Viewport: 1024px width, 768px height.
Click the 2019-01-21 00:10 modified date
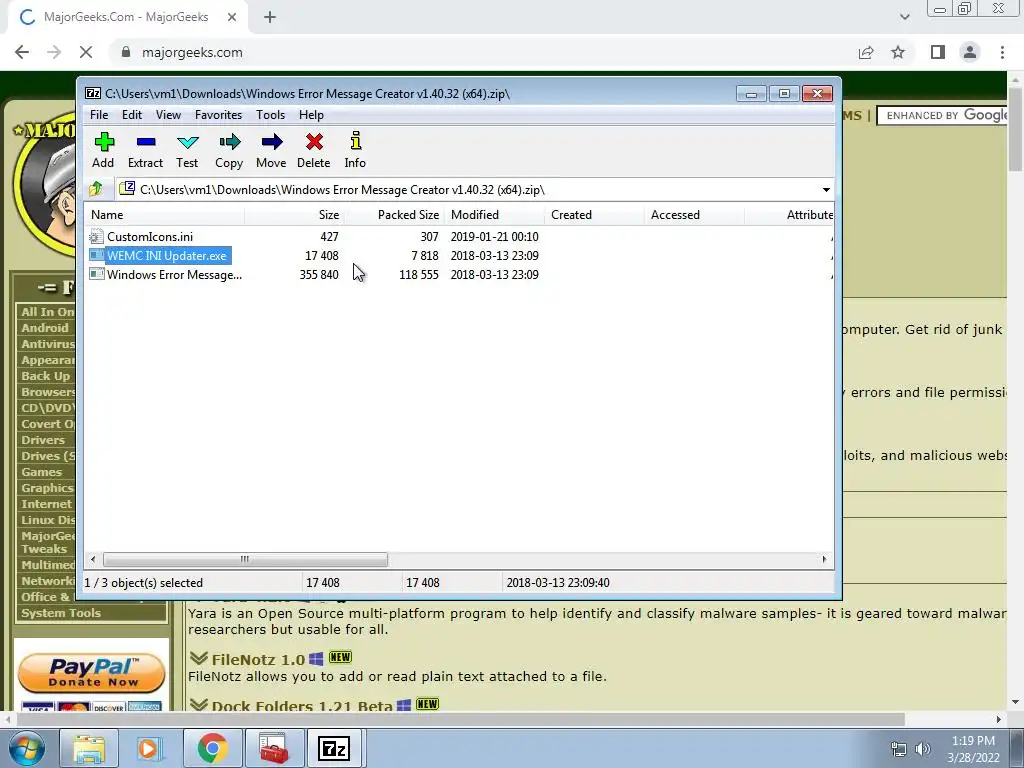[x=494, y=237]
